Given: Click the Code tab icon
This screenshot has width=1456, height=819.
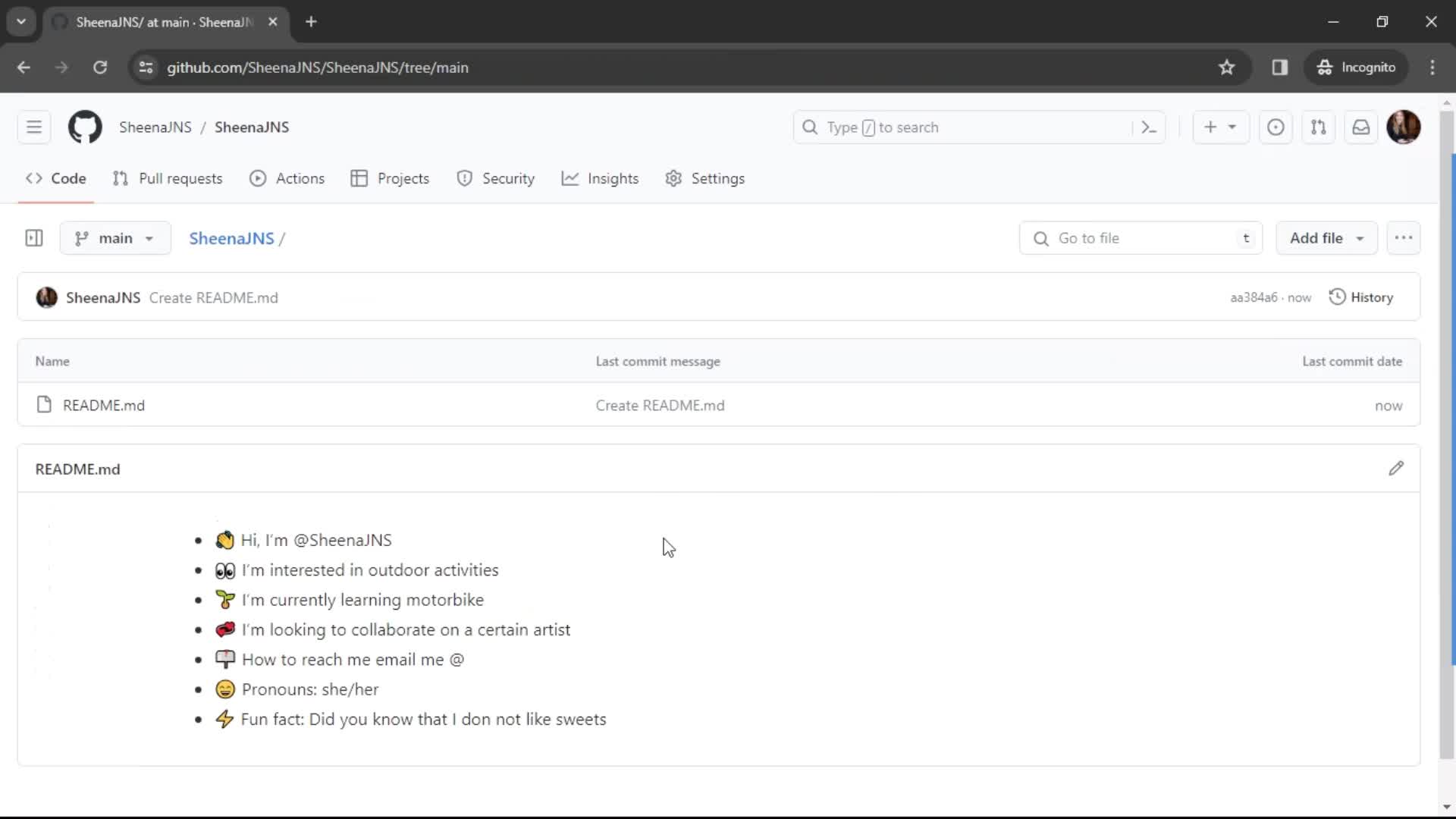Looking at the screenshot, I should (x=32, y=178).
